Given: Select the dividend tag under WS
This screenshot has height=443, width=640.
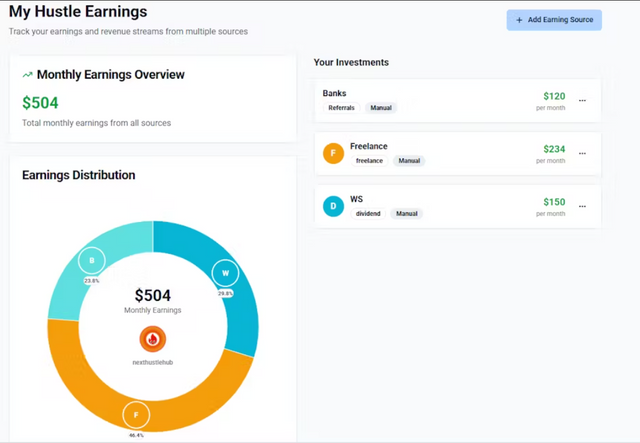Looking at the screenshot, I should (368, 214).
